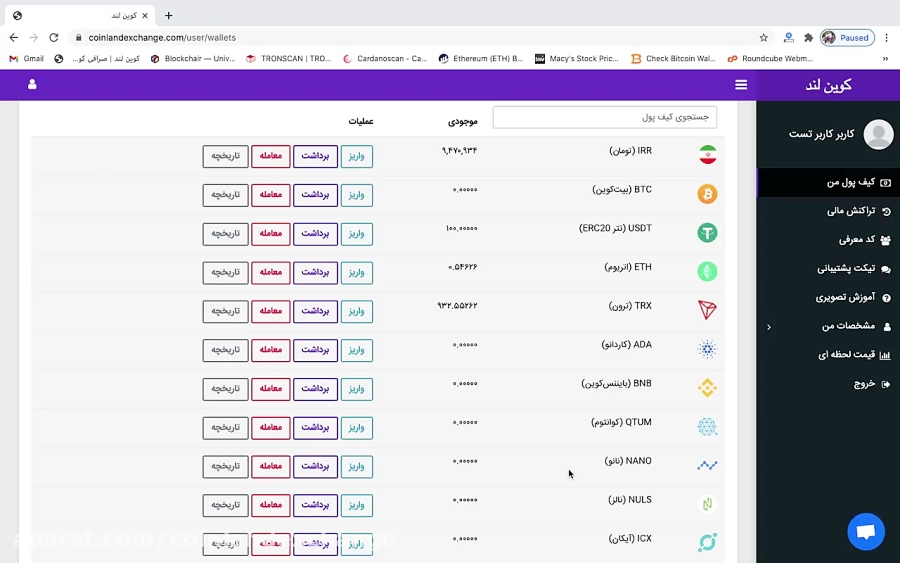
Task: Open قیمت لحظه ای sidebar item
Action: click(x=828, y=355)
